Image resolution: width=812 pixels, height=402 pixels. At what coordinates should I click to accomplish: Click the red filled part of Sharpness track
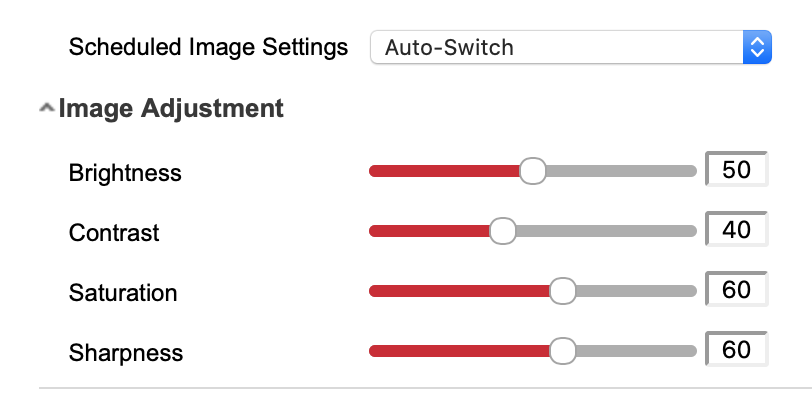click(x=458, y=351)
